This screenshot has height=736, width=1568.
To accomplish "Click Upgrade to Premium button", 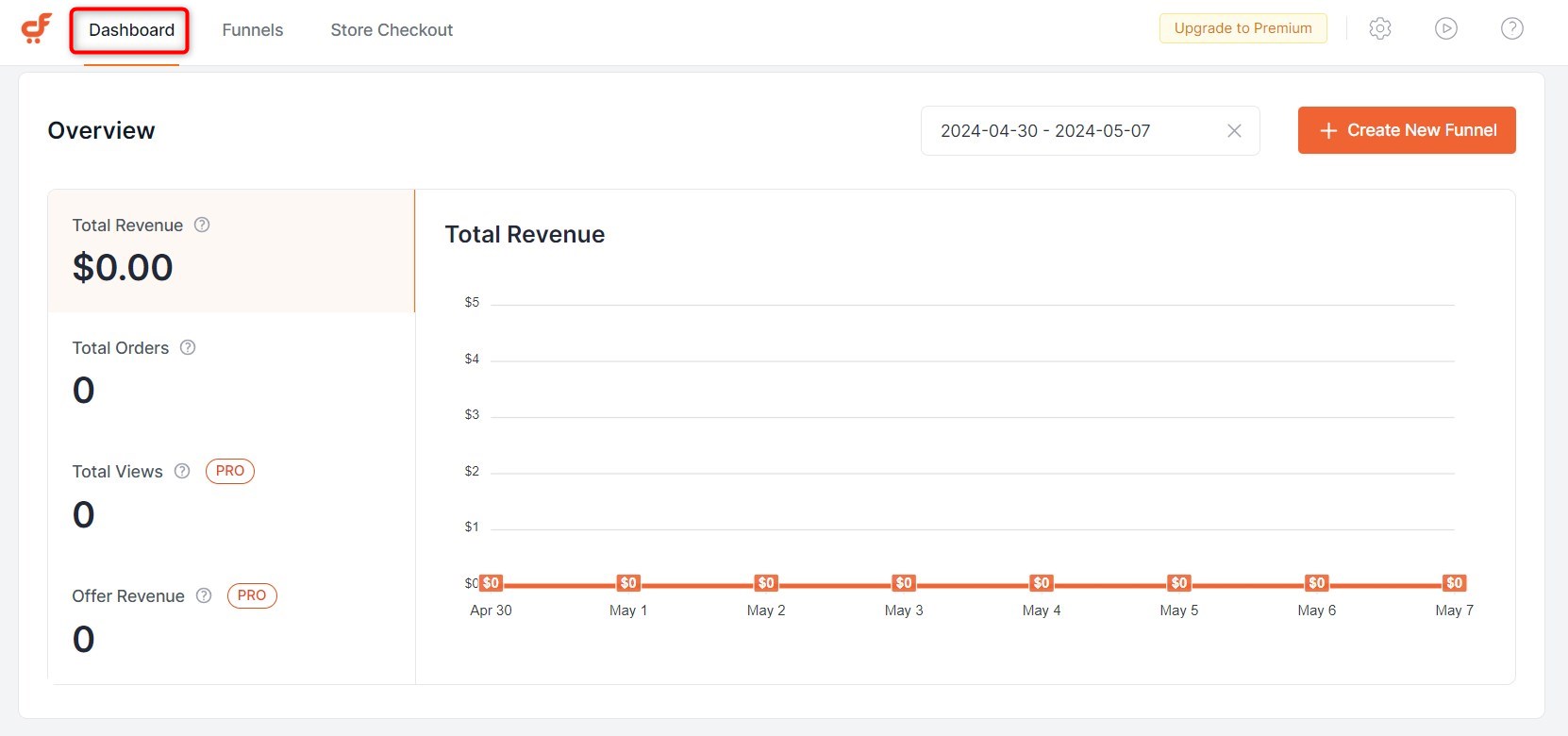I will [x=1243, y=28].
